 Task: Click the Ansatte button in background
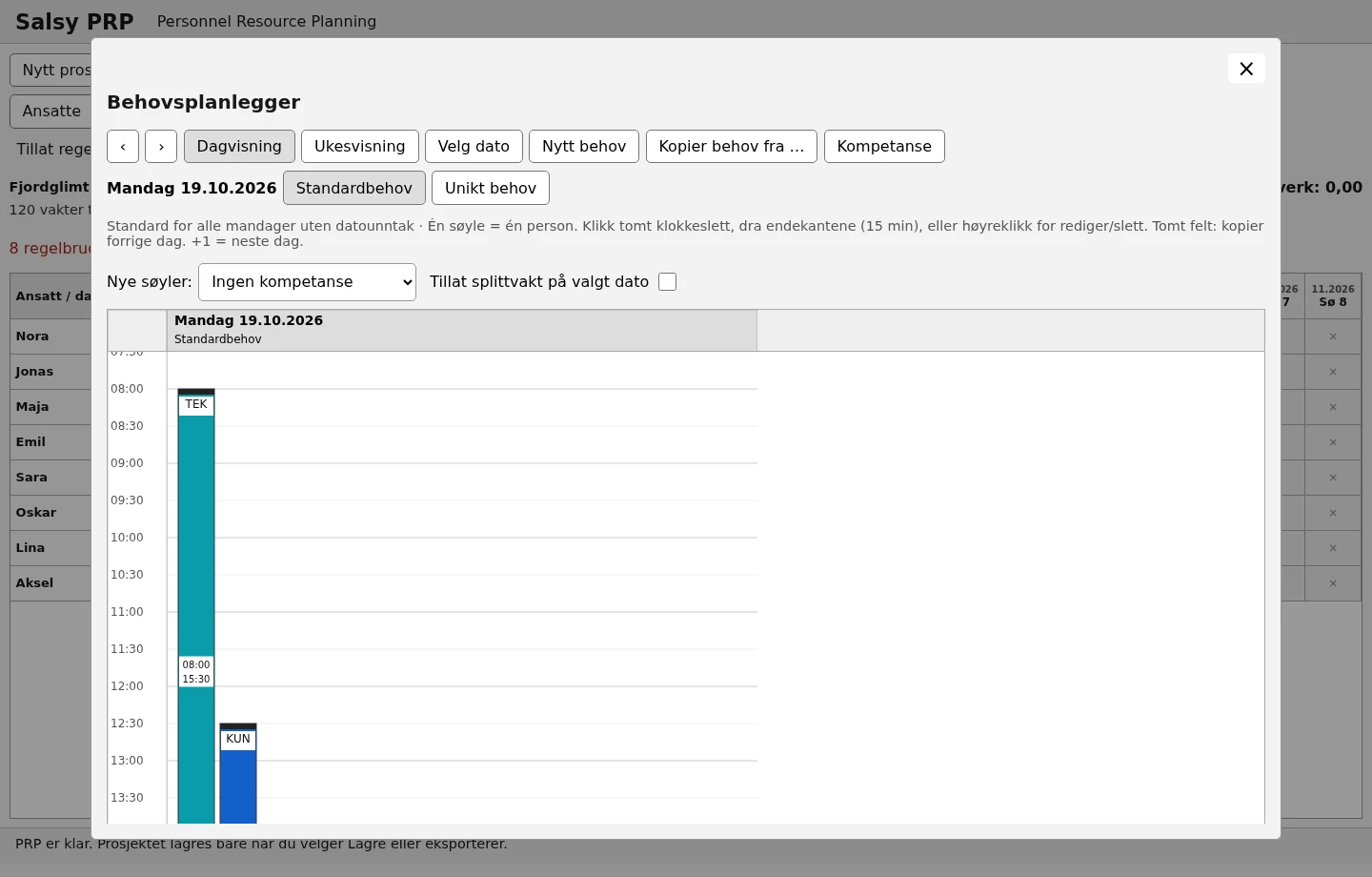pos(51,112)
